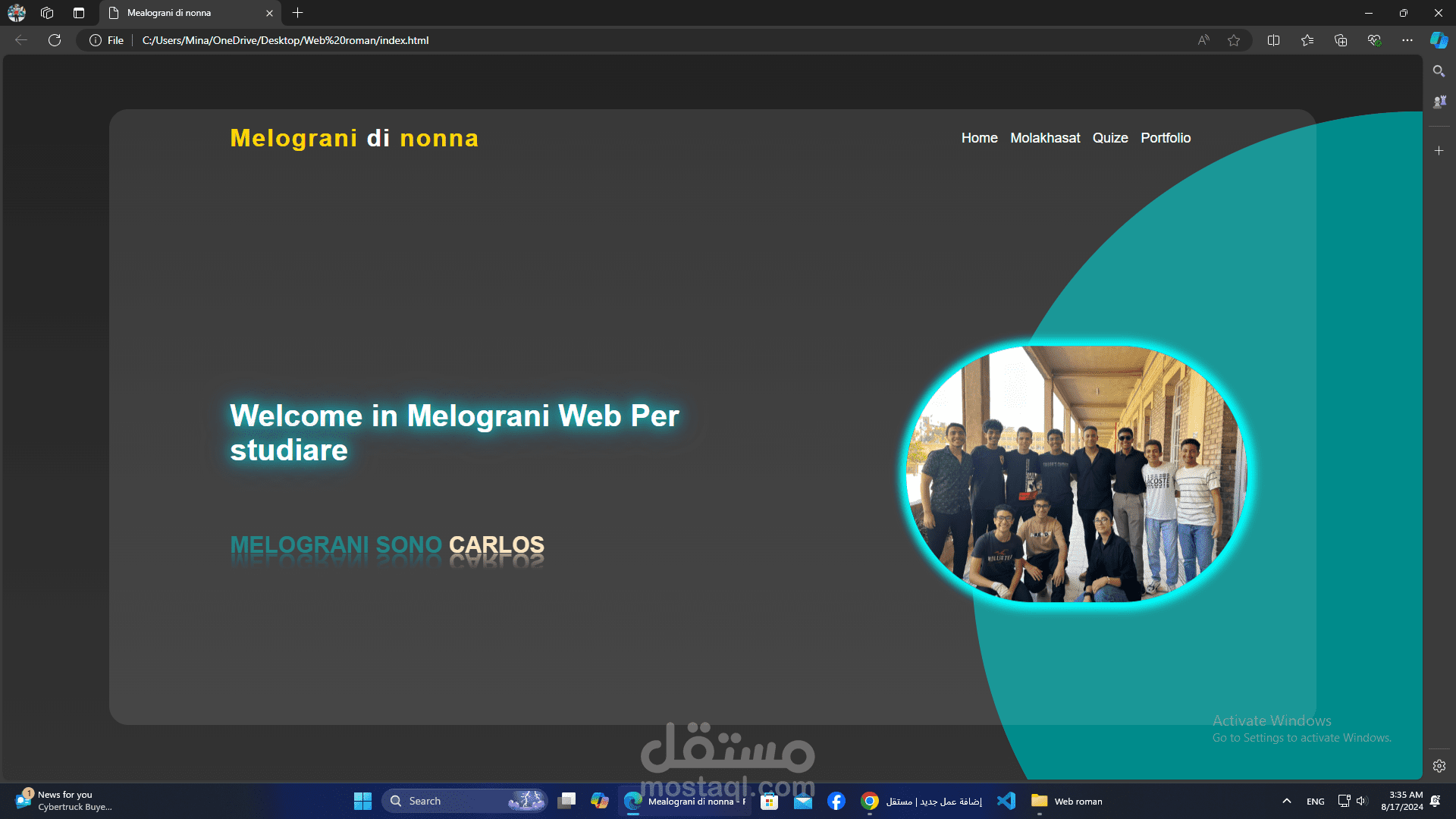Open the Molakhasat nav link
Screen dimensions: 1456x819
(x=1045, y=138)
